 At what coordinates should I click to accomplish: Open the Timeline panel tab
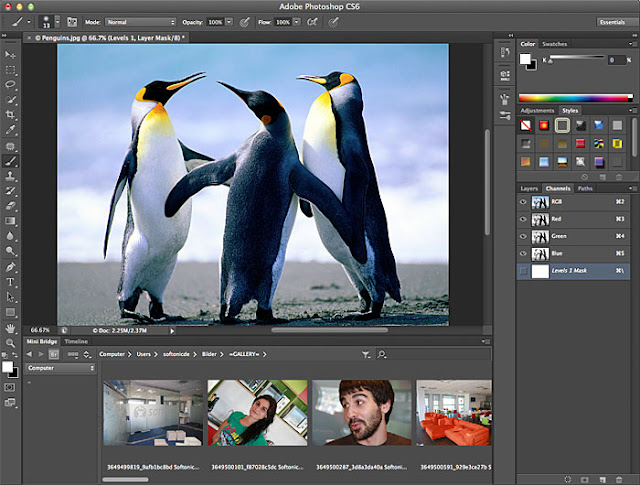pyautogui.click(x=76, y=342)
